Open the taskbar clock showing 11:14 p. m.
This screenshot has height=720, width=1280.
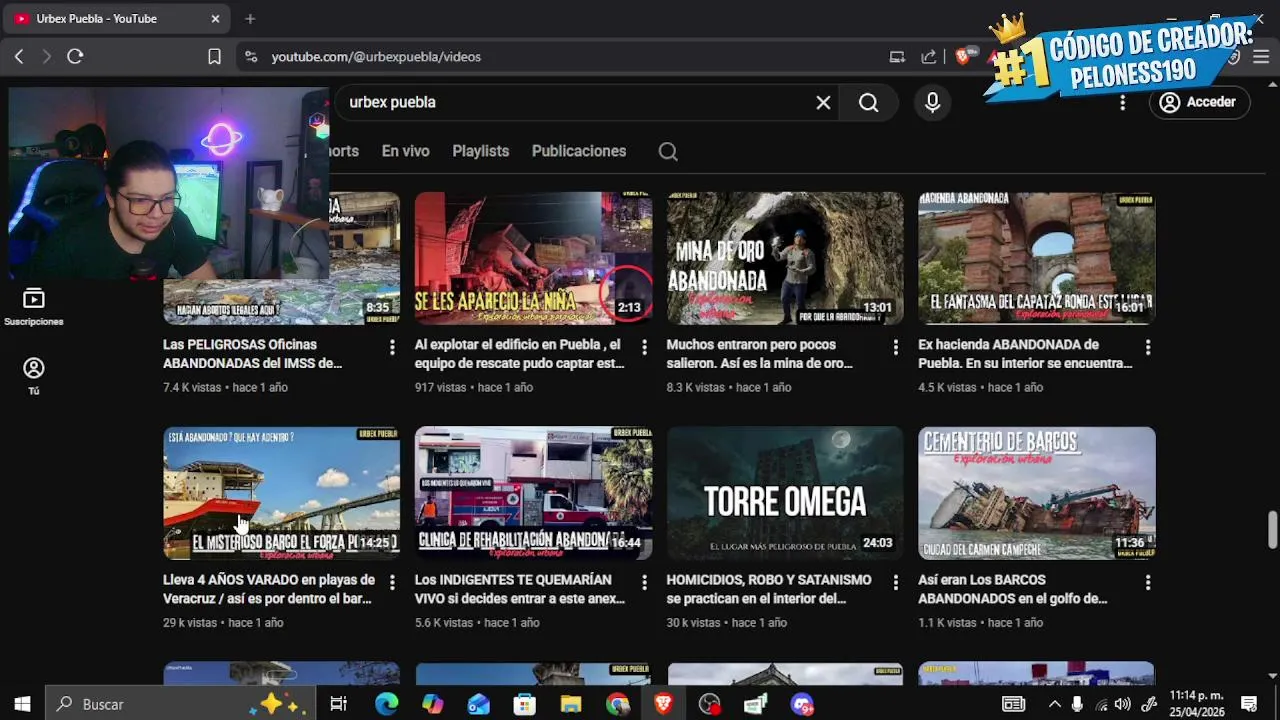point(1196,704)
